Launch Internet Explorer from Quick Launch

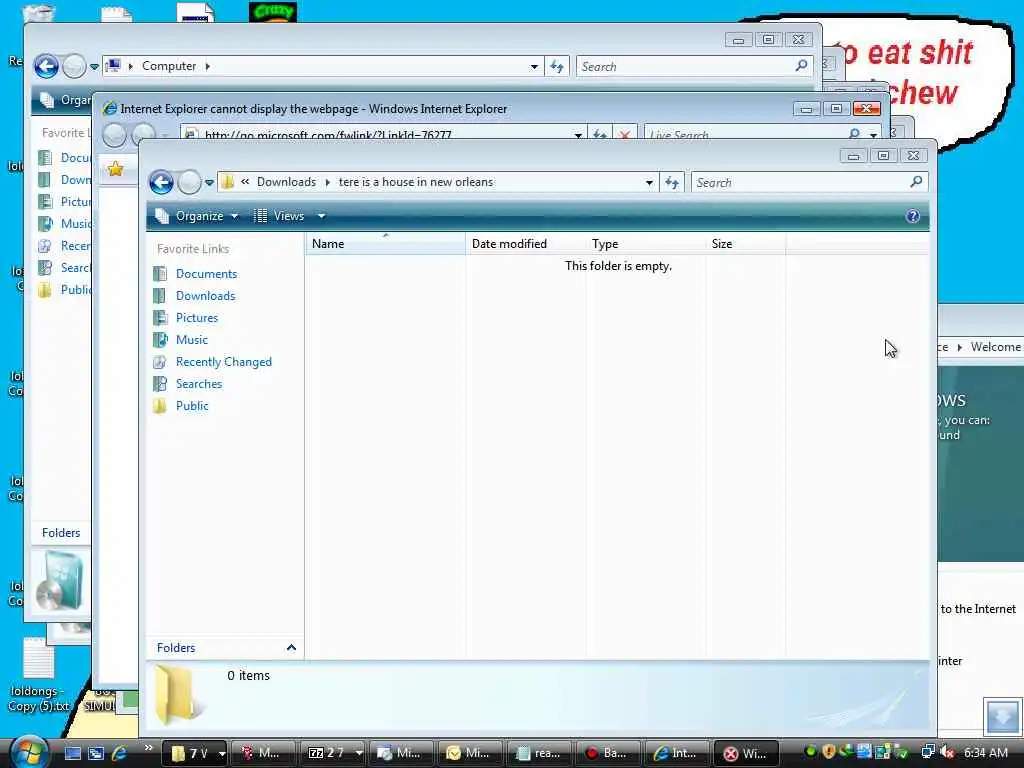[120, 753]
